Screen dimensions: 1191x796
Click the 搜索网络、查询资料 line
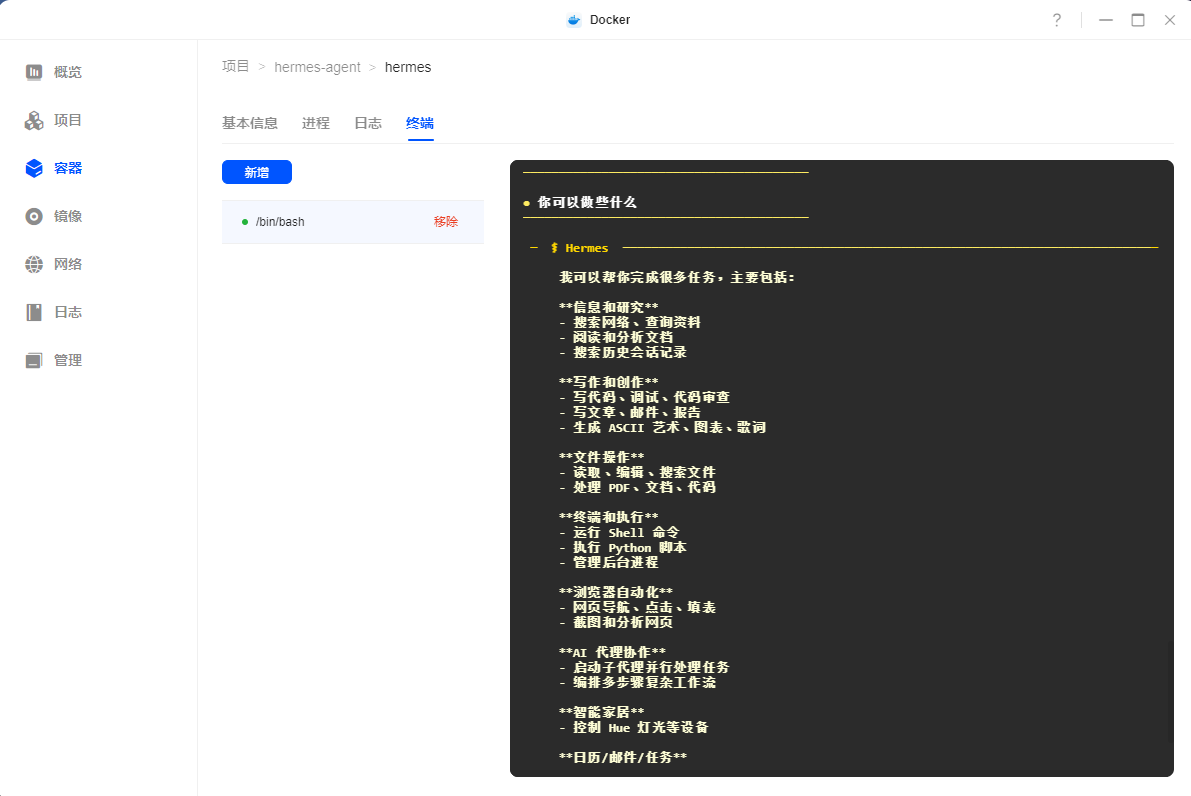[637, 322]
